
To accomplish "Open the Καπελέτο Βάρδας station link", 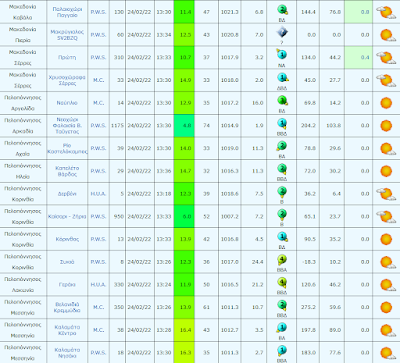I will [67, 171].
